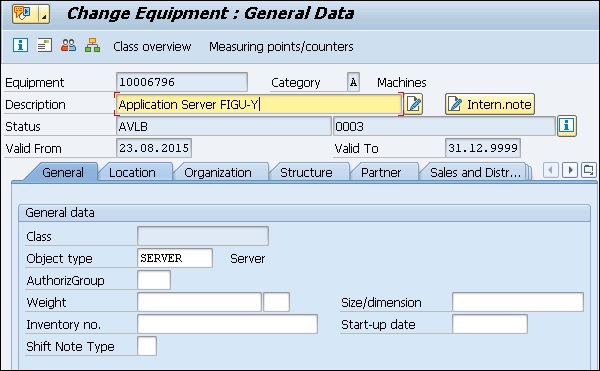Image resolution: width=600 pixels, height=371 pixels.
Task: Open the structure hierarchy icon in toolbar
Action: (x=93, y=45)
